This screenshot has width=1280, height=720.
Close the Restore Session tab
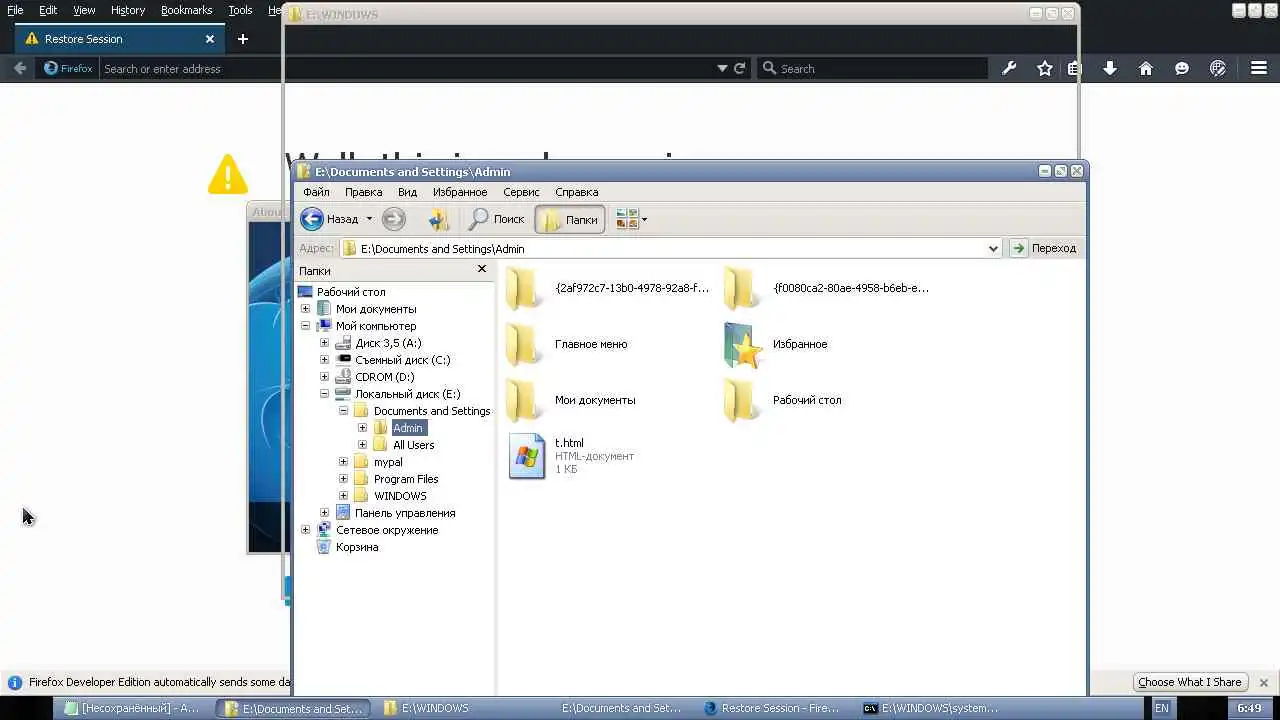tap(210, 39)
